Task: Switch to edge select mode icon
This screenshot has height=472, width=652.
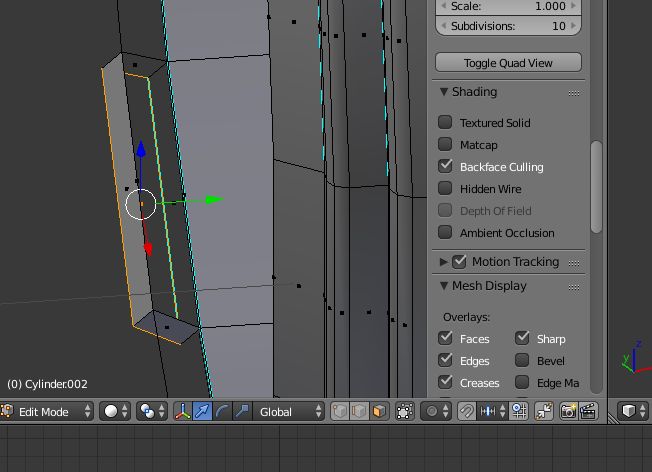Action: (x=359, y=412)
